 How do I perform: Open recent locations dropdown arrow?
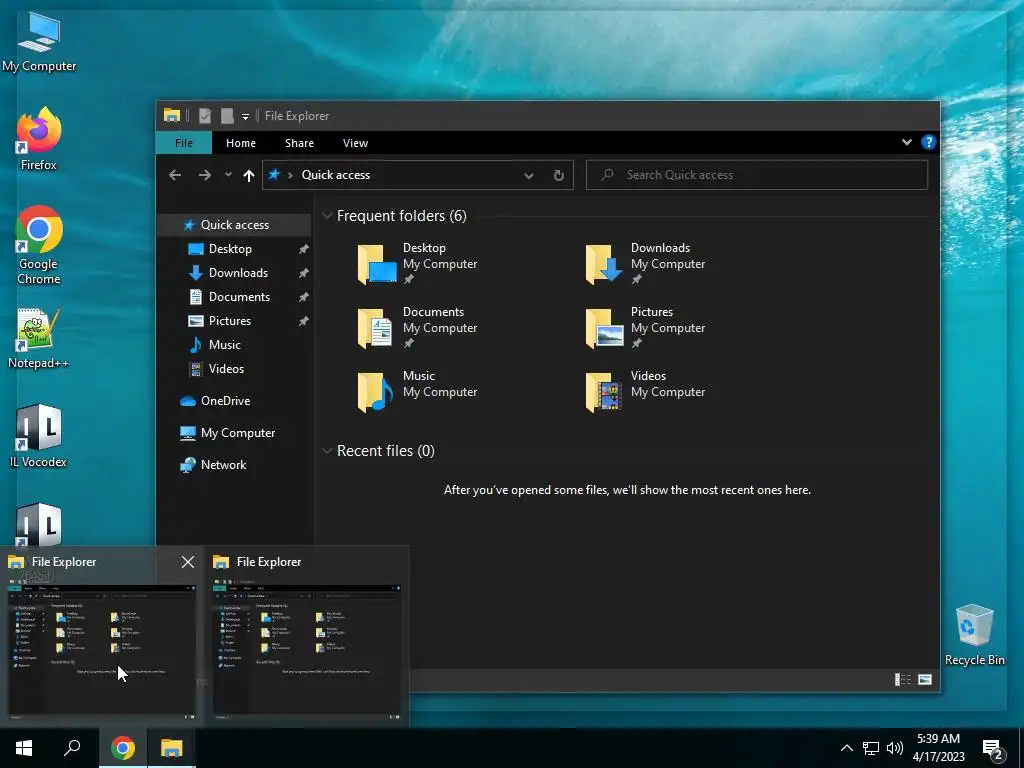coord(228,175)
